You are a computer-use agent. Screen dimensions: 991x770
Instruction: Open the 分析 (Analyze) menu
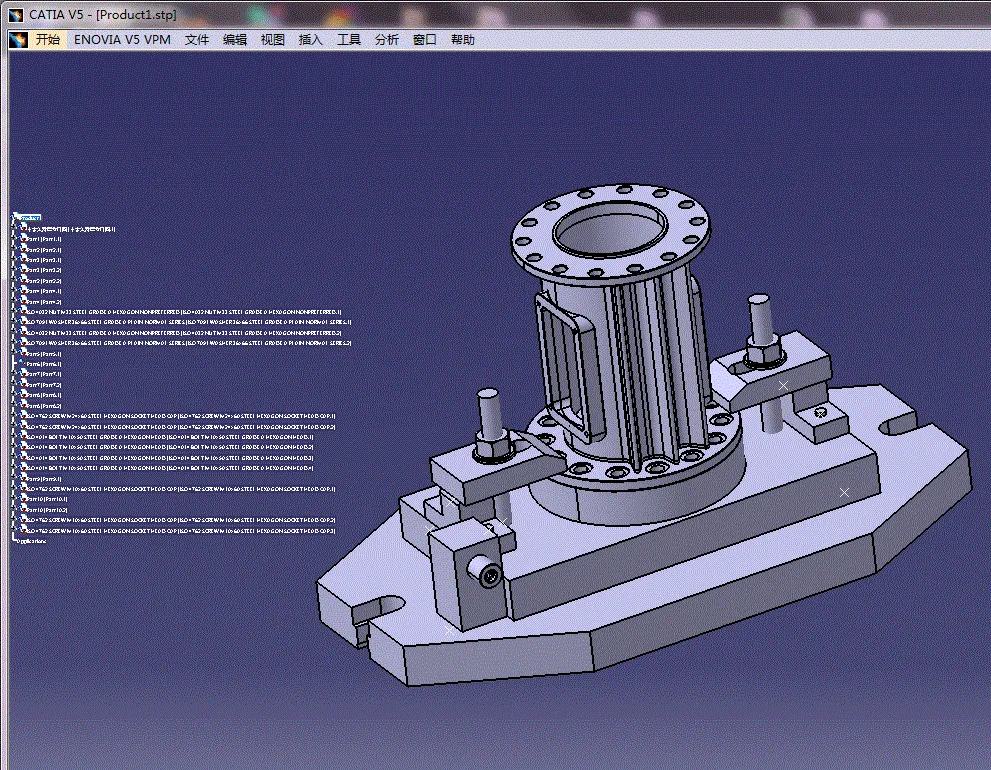pos(386,40)
